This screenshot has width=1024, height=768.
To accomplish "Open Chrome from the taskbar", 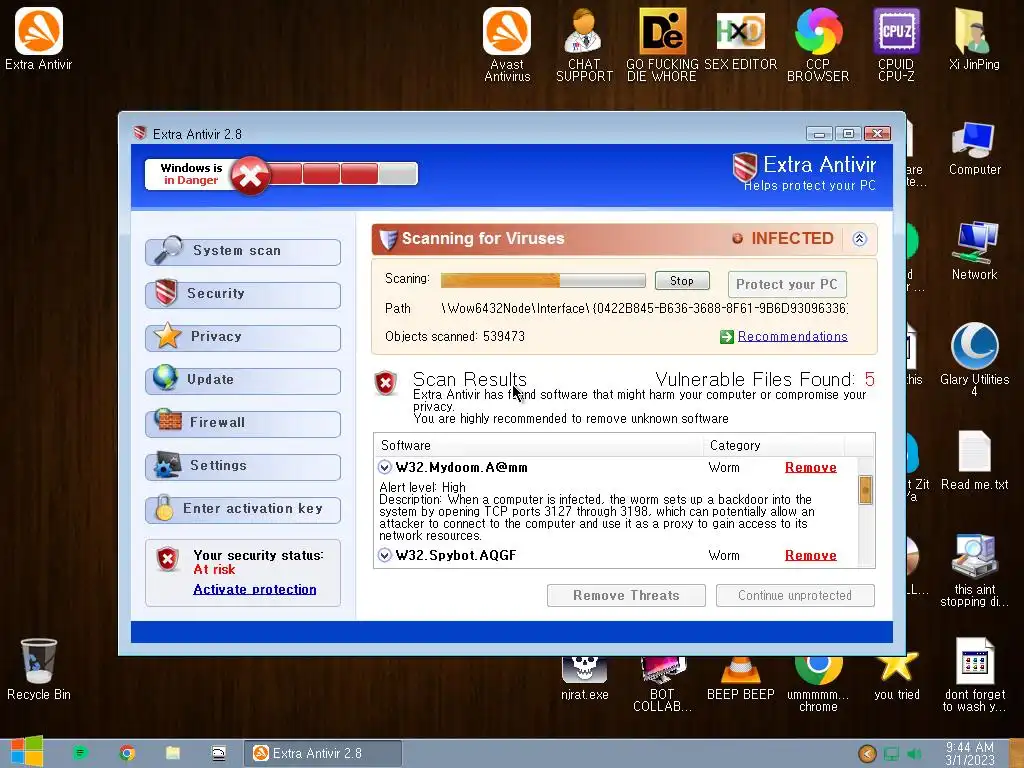I will click(x=127, y=753).
